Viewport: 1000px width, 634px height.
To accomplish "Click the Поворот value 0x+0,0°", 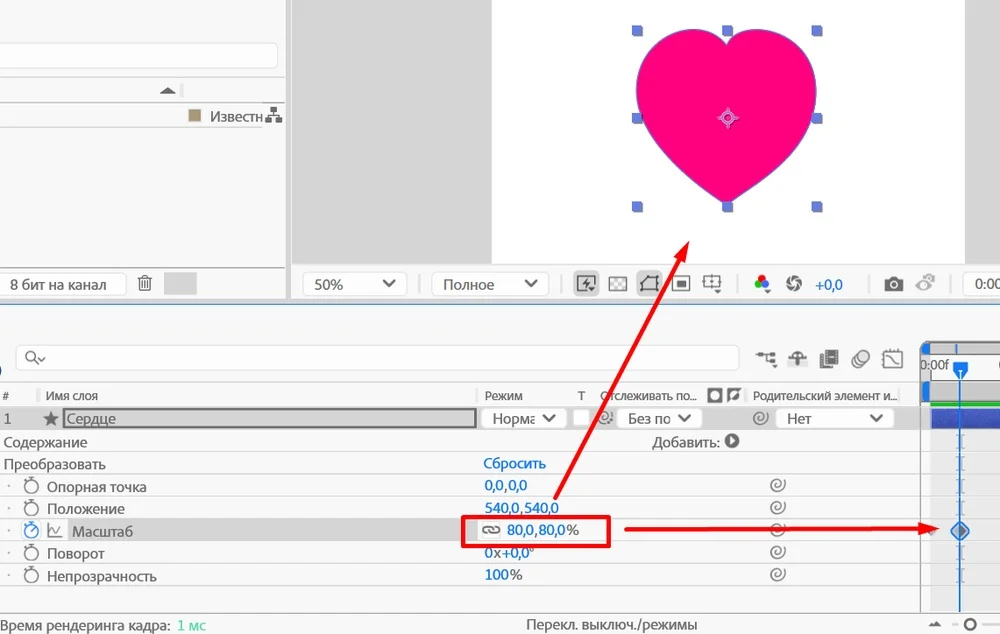I will tap(508, 552).
